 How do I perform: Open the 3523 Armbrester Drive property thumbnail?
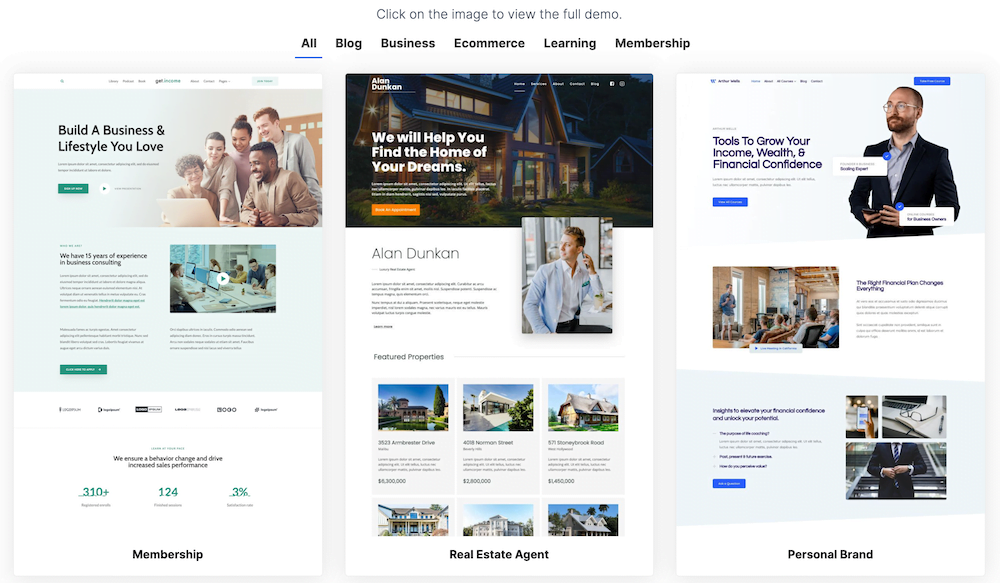point(413,408)
